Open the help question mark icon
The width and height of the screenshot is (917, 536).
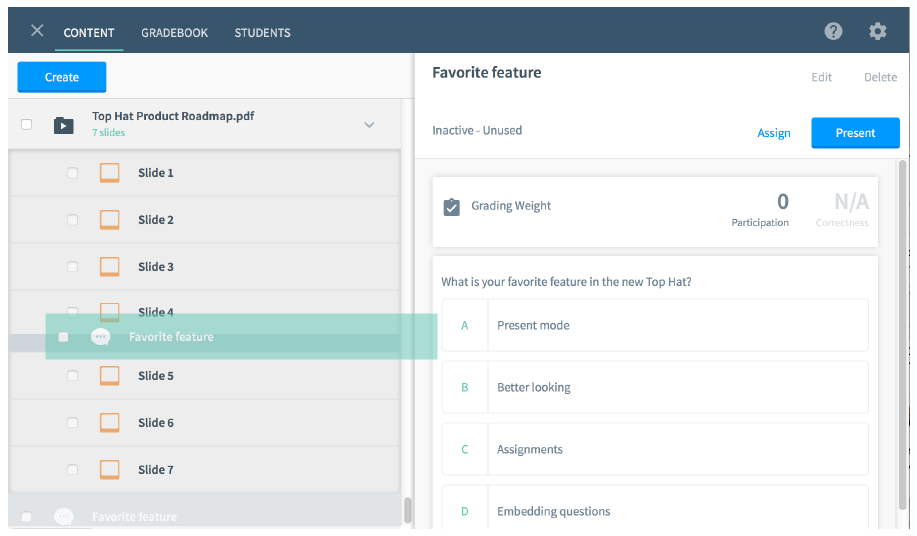(x=833, y=31)
